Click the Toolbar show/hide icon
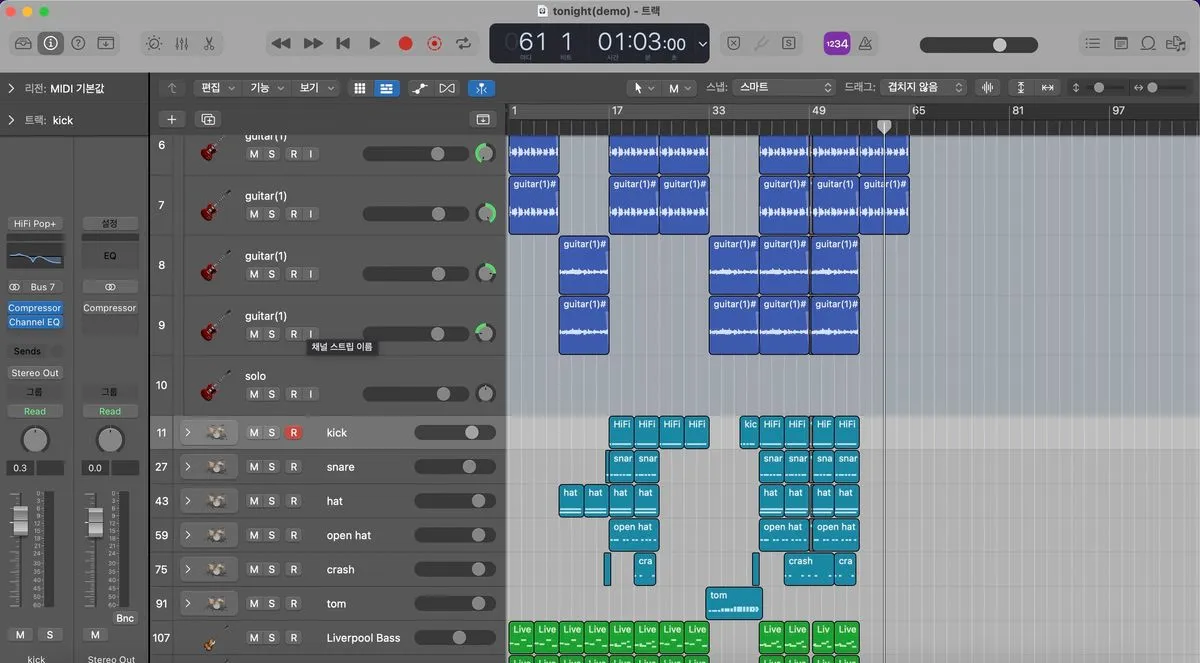This screenshot has height=663, width=1200. pos(106,43)
